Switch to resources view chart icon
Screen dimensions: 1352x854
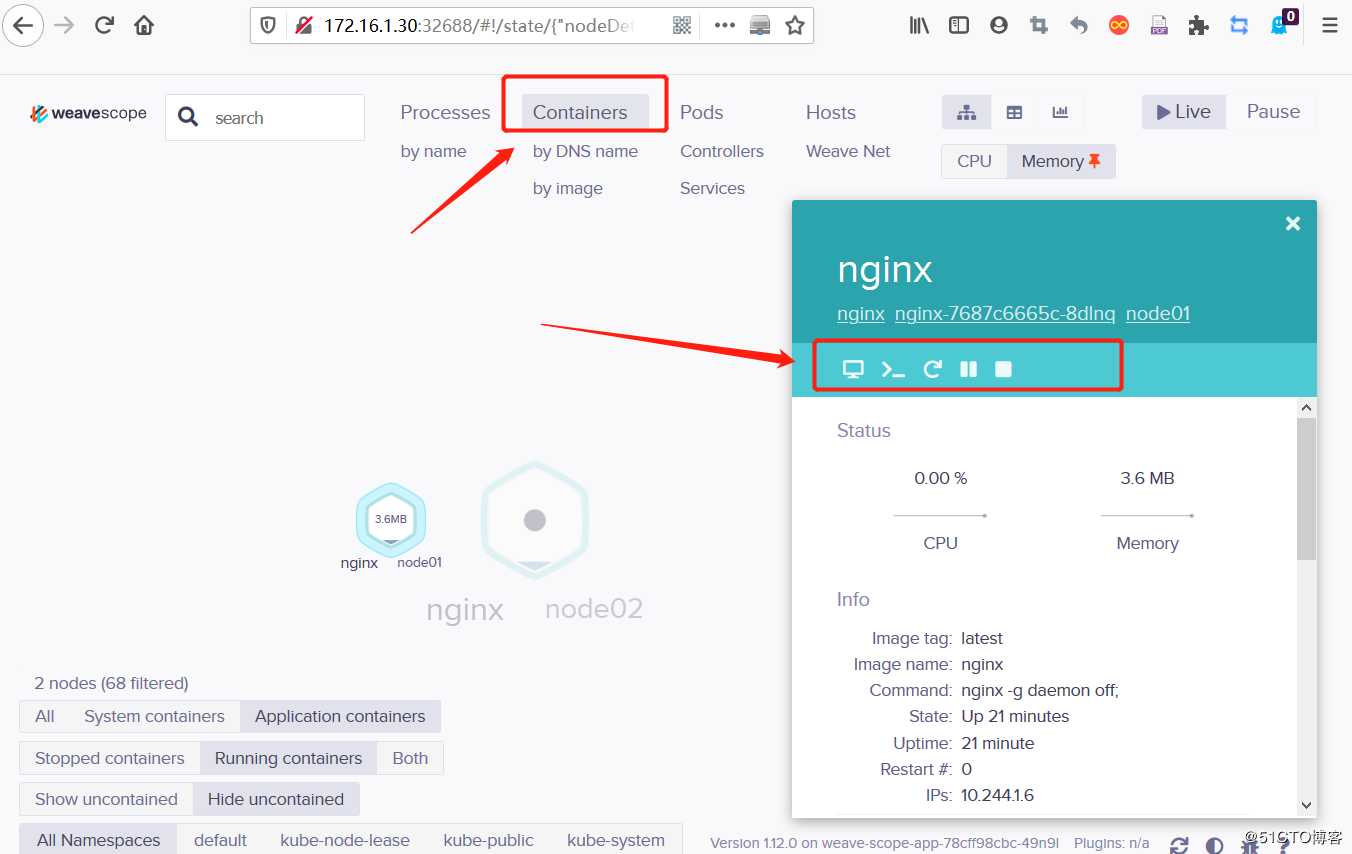pyautogui.click(x=1060, y=113)
